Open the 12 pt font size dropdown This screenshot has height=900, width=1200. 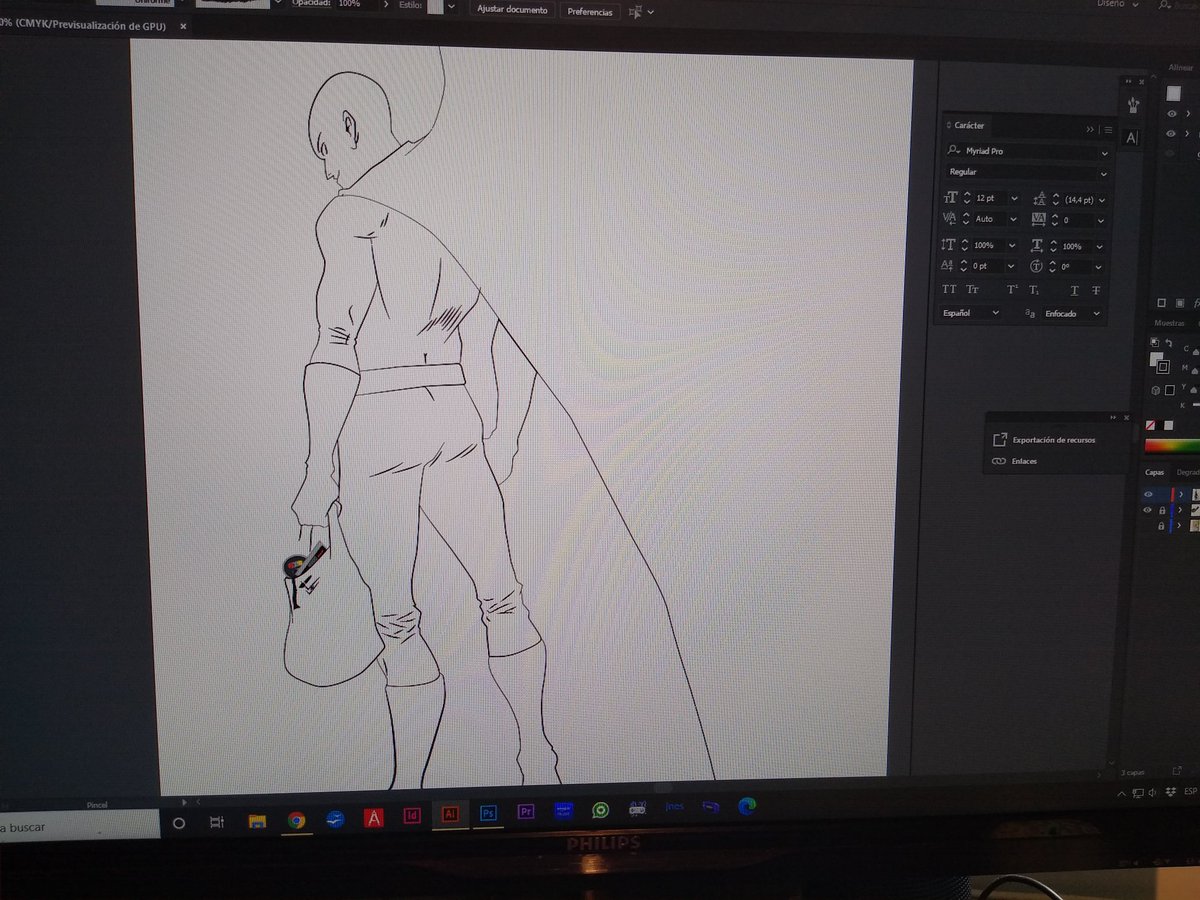point(1014,199)
